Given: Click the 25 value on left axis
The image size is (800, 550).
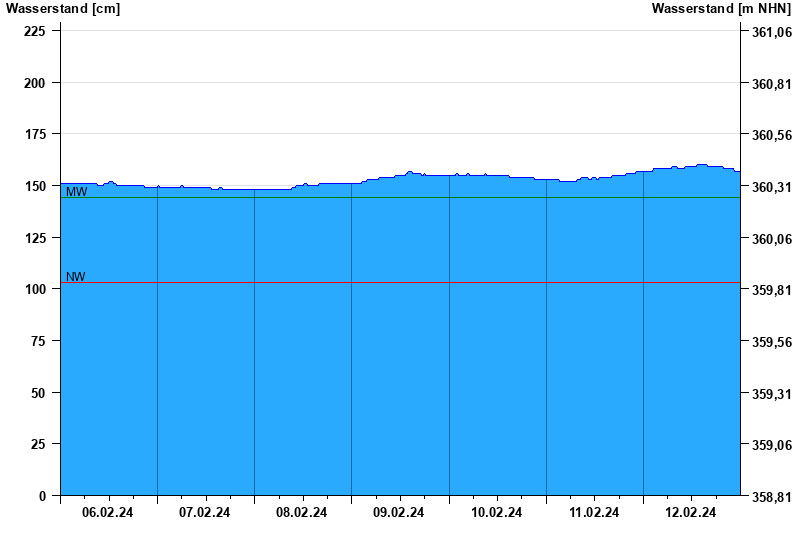Looking at the screenshot, I should coord(38,444).
